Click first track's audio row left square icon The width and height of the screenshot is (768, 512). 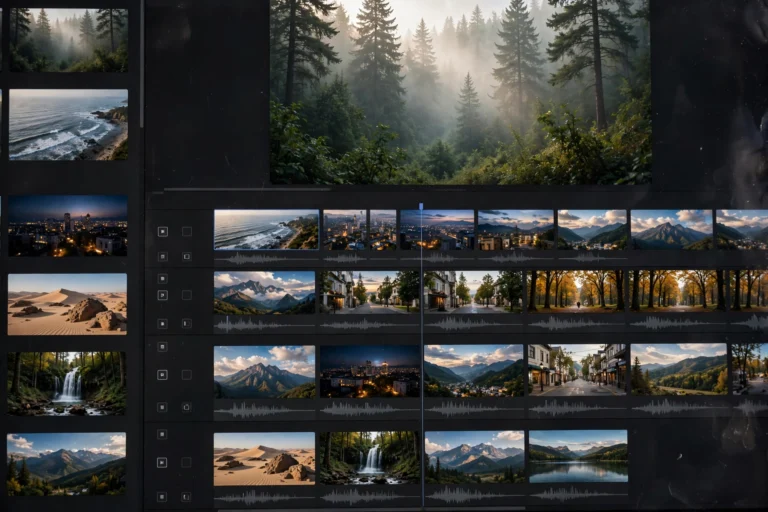coord(163,256)
